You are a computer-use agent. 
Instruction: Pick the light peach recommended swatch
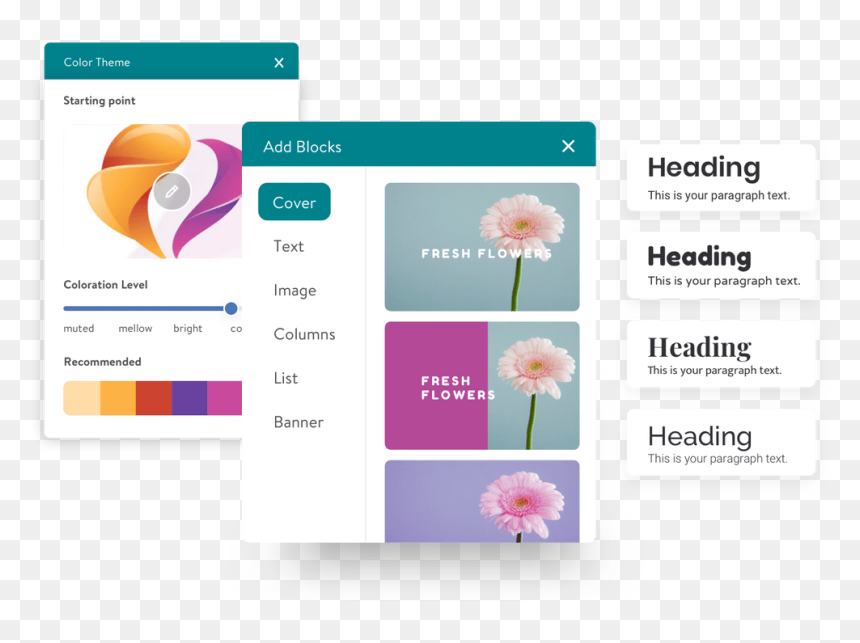82,398
